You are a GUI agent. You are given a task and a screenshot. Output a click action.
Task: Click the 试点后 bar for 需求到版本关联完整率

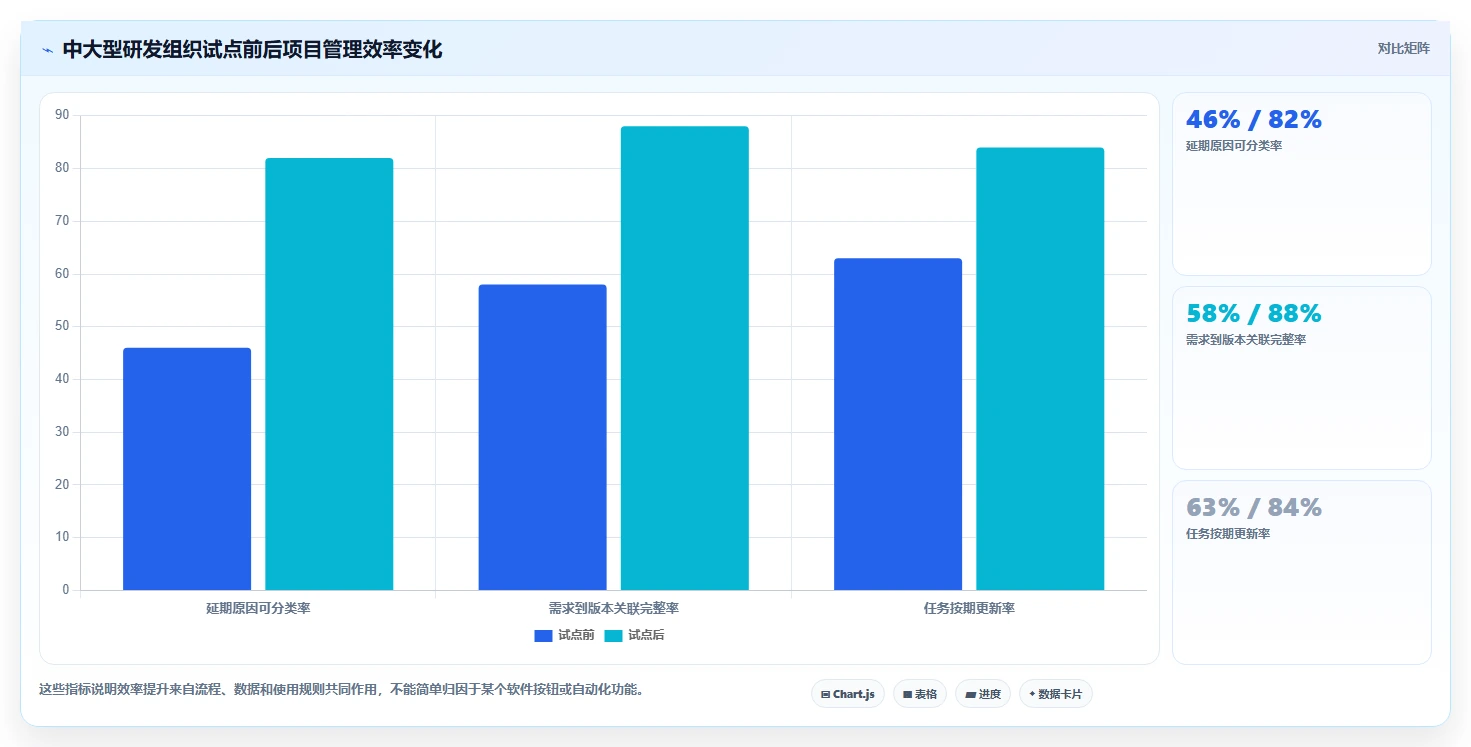[x=685, y=358]
